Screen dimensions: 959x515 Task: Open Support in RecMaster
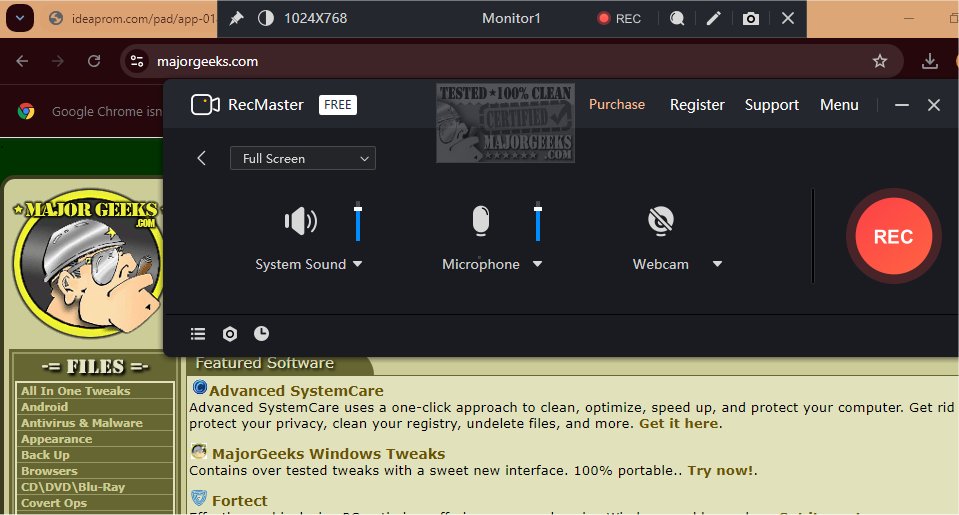[772, 105]
